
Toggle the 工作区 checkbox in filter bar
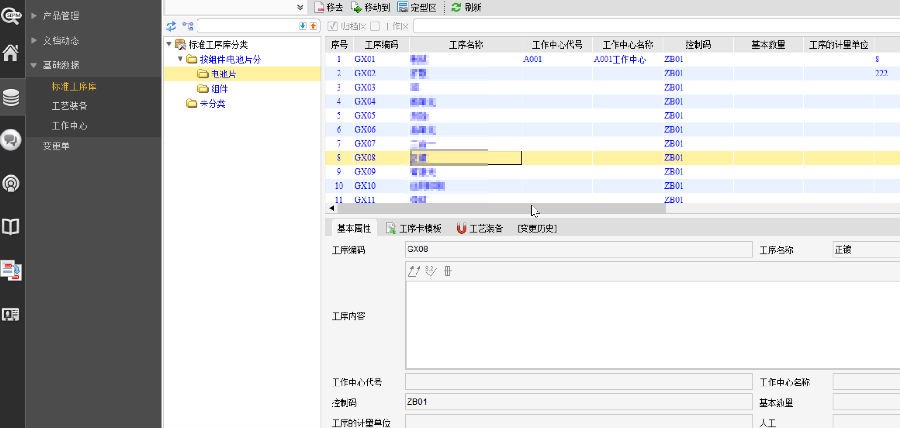click(x=375, y=25)
